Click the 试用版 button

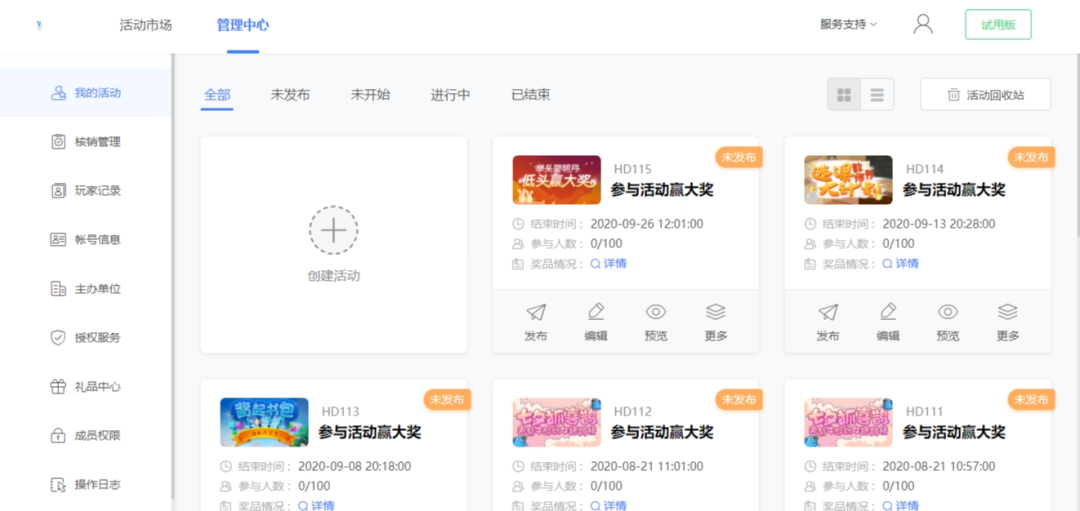click(x=997, y=25)
